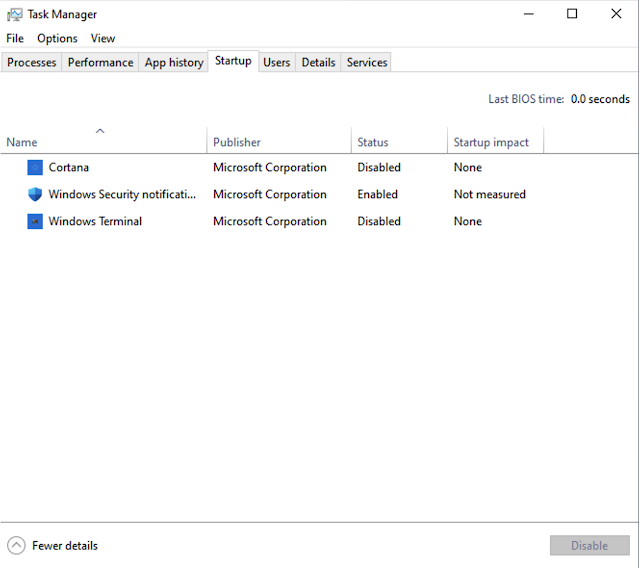This screenshot has height=568, width=639.
Task: Click Windows Terminal's Microsoft Corporation publisher cell
Action: [x=270, y=221]
